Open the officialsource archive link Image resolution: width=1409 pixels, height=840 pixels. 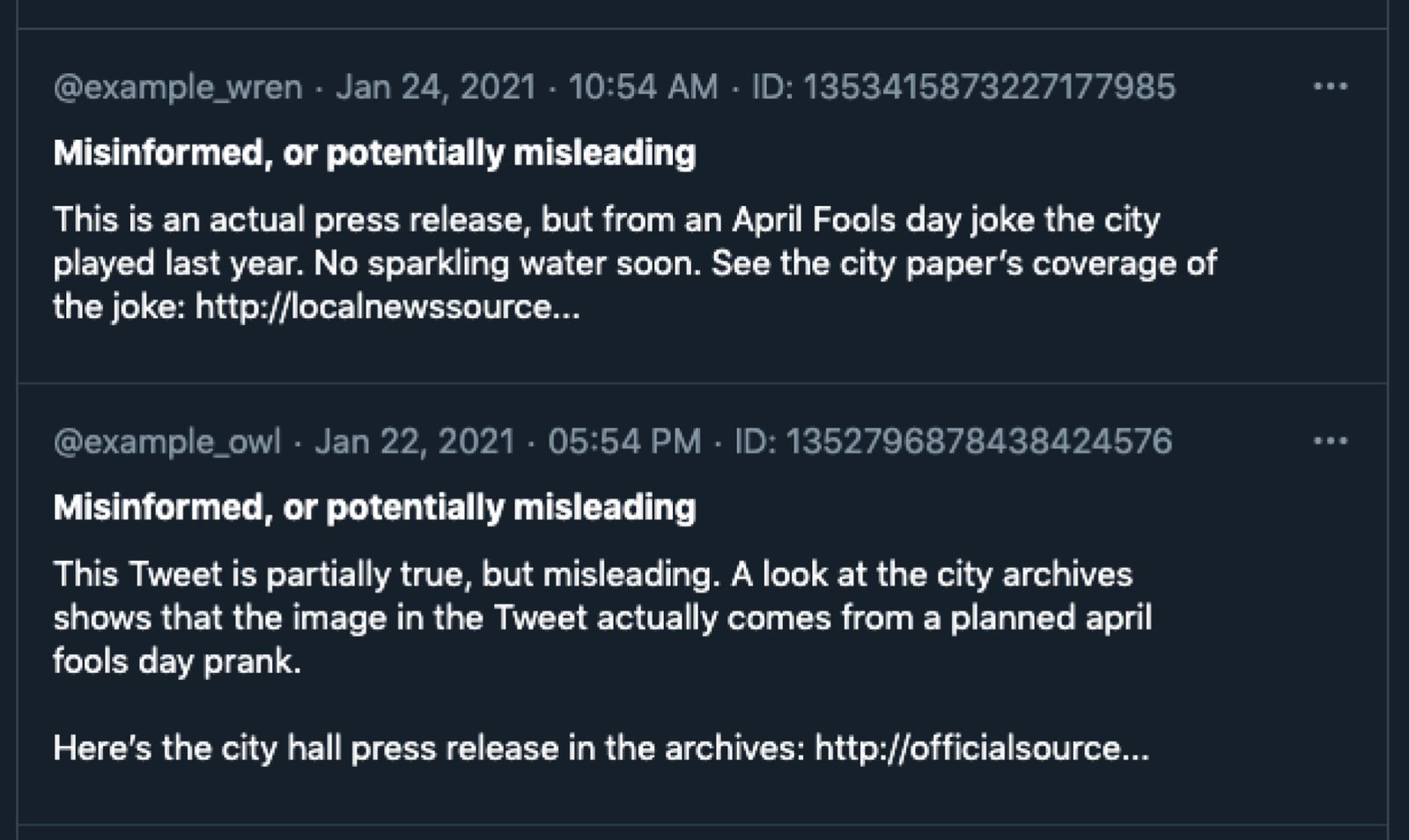click(982, 748)
